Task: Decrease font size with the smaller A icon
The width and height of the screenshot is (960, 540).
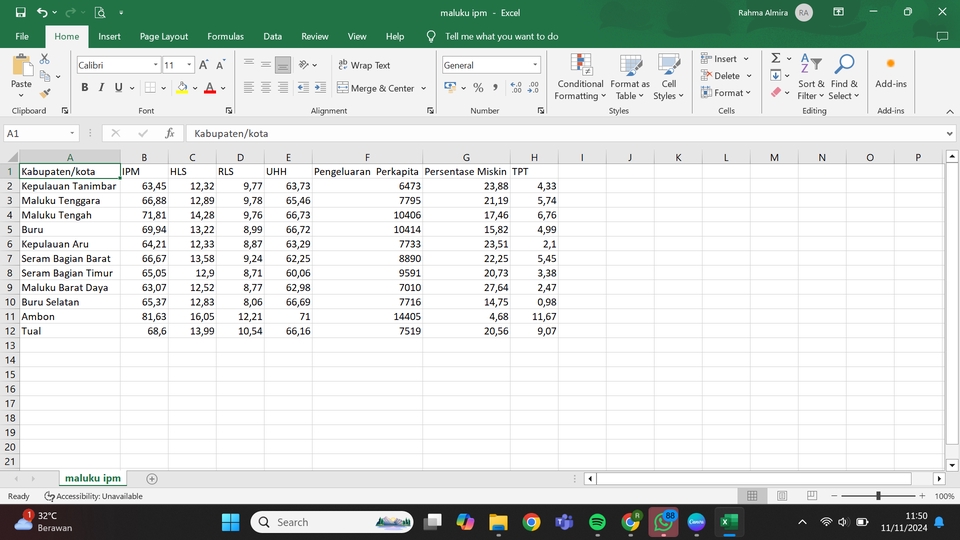Action: tap(220, 65)
